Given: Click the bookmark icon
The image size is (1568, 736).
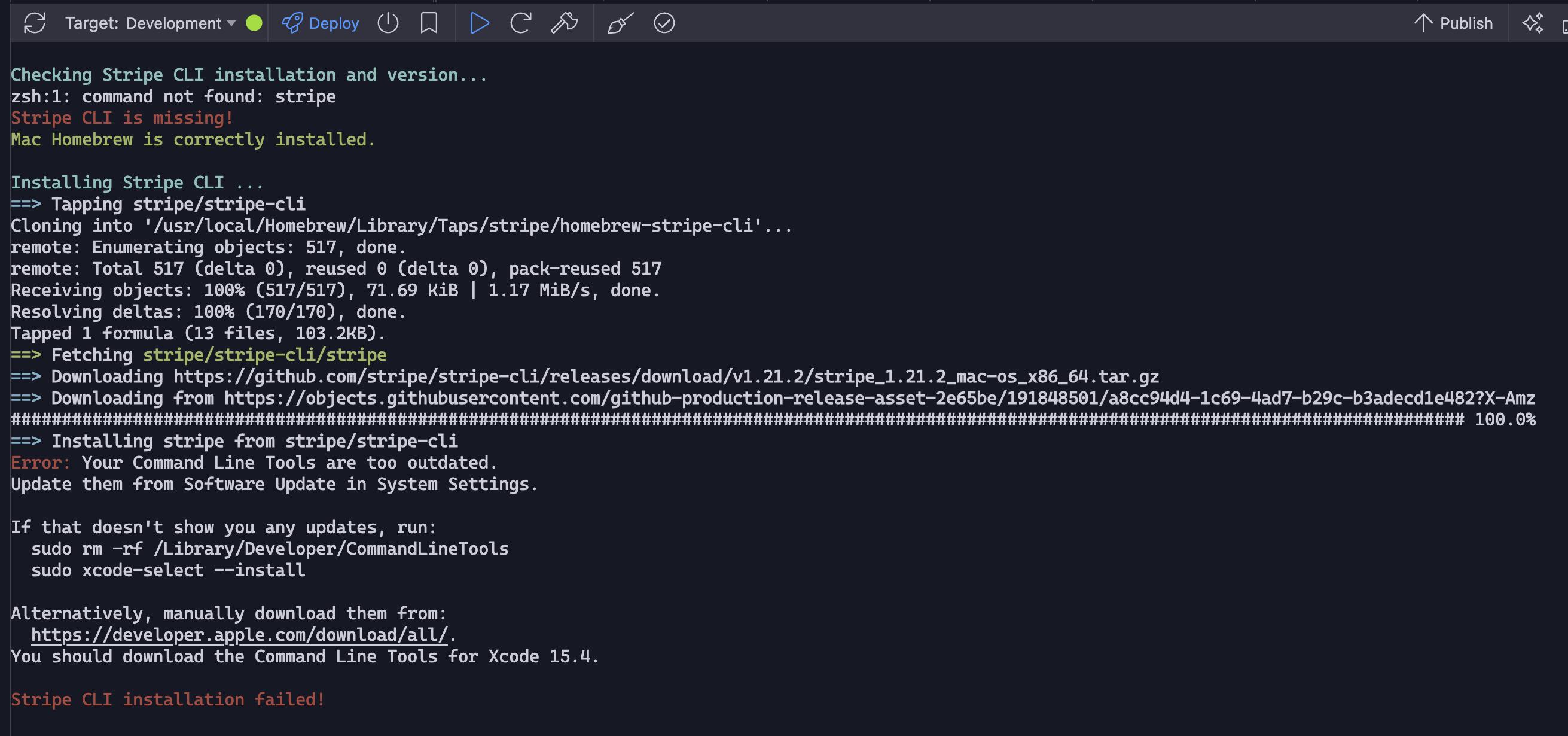Looking at the screenshot, I should (x=429, y=23).
